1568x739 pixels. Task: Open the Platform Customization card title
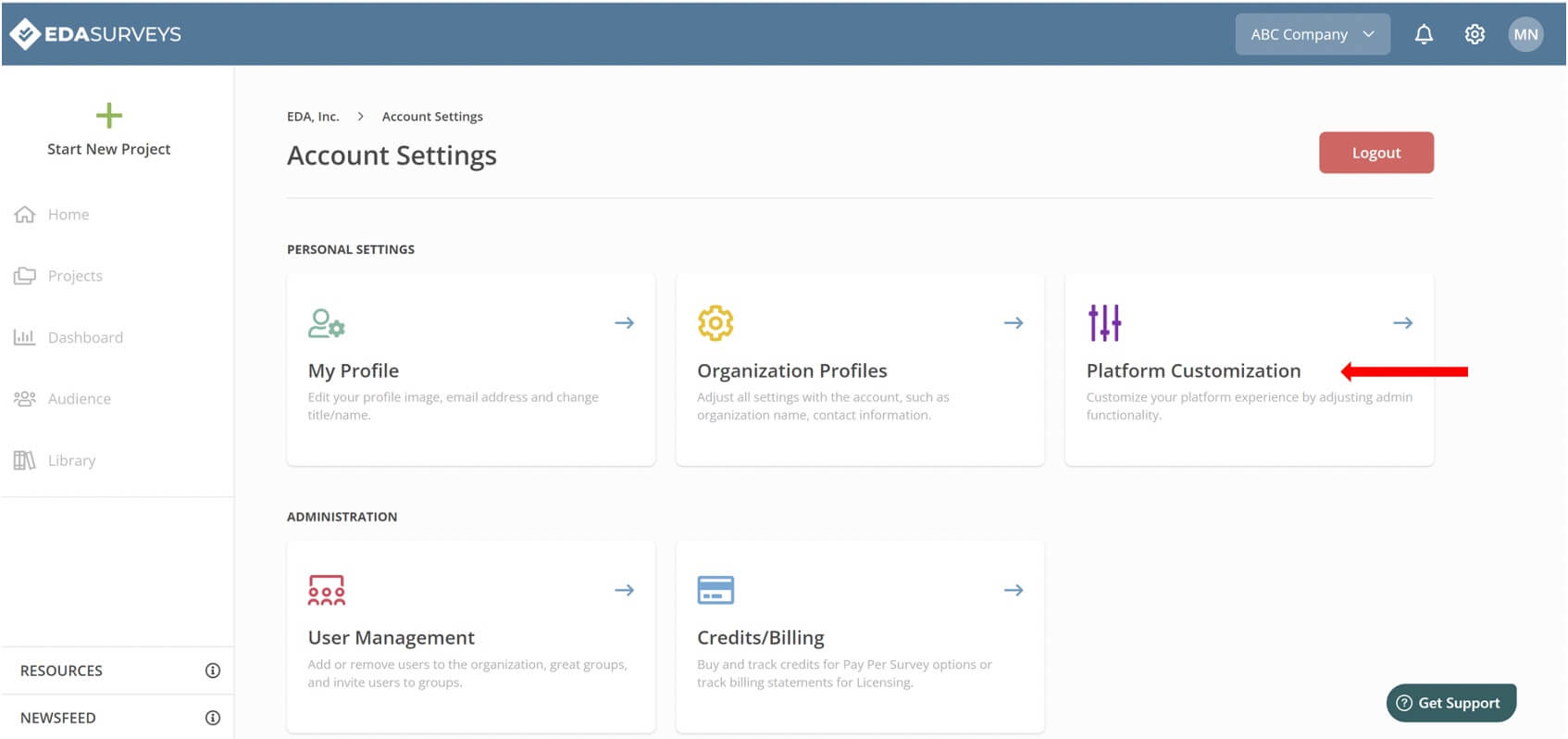1193,370
